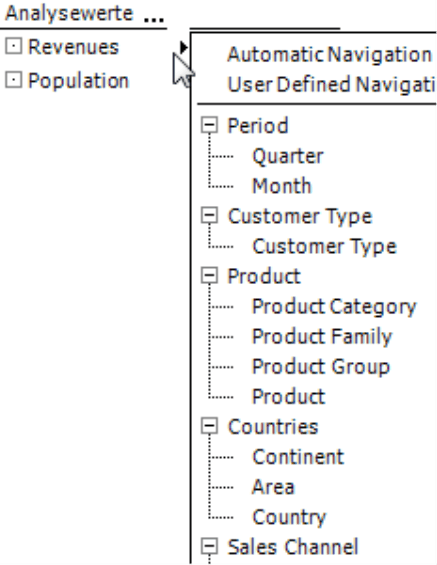Viewport: 437px width, 565px height.
Task: Select the Country level
Action: 289,517
